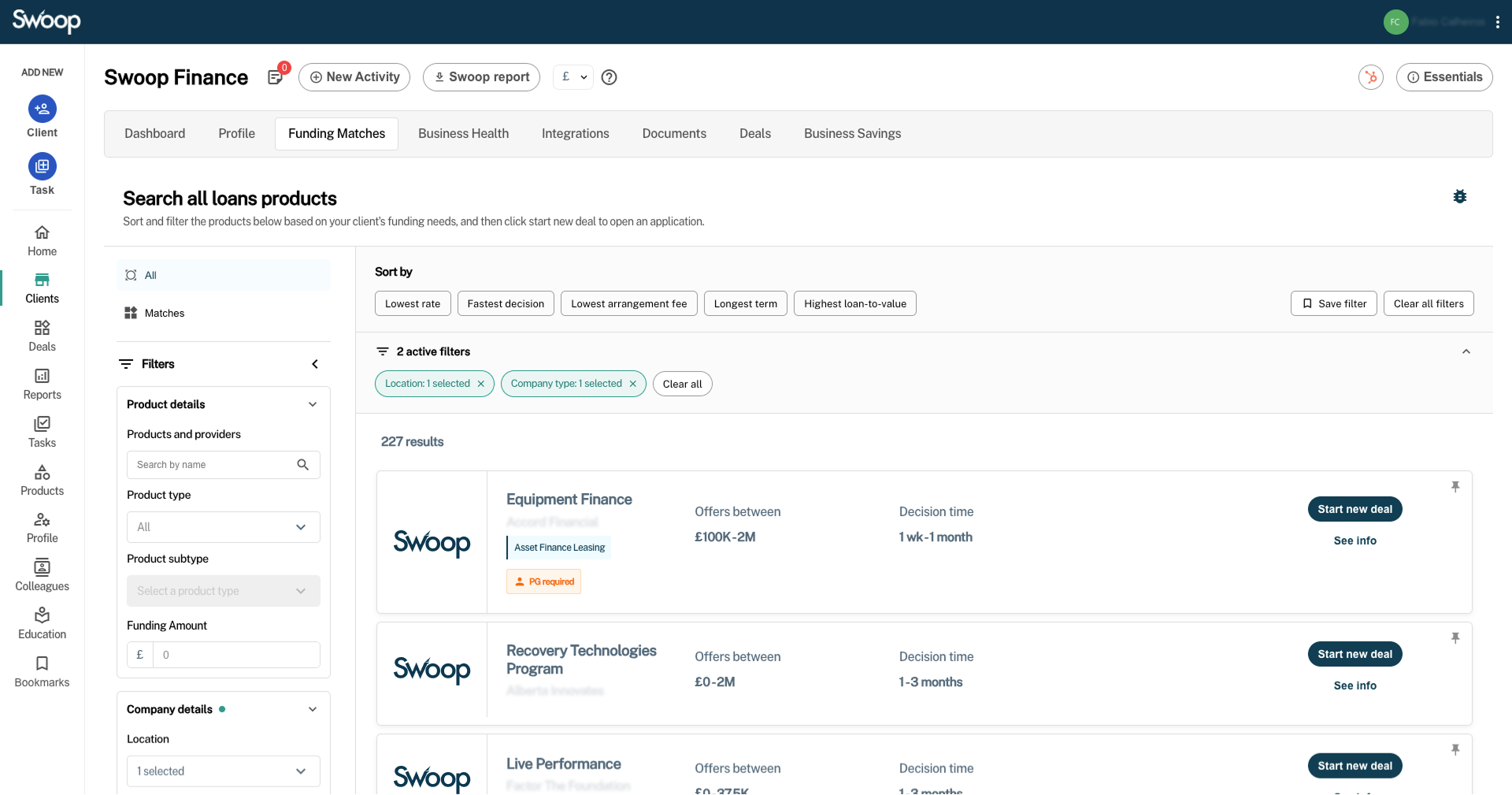Click the help question mark icon
1512x795 pixels.
click(x=609, y=77)
